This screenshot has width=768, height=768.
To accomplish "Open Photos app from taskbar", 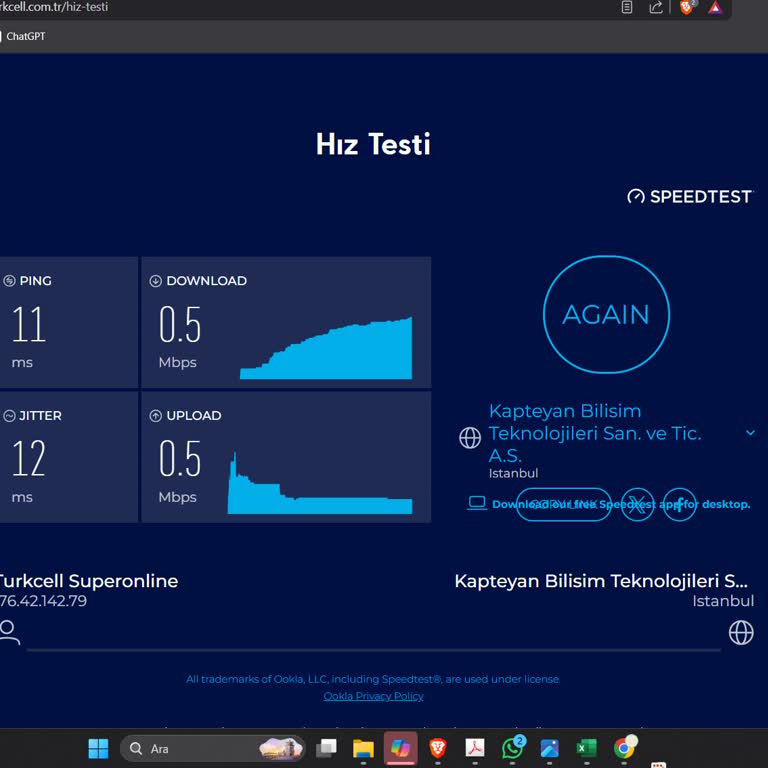I will (550, 748).
